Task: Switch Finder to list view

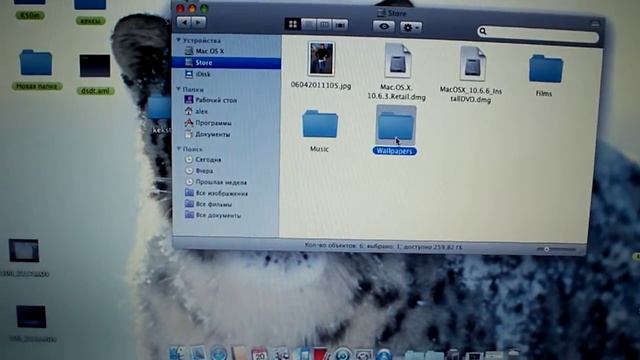Action: click(309, 25)
